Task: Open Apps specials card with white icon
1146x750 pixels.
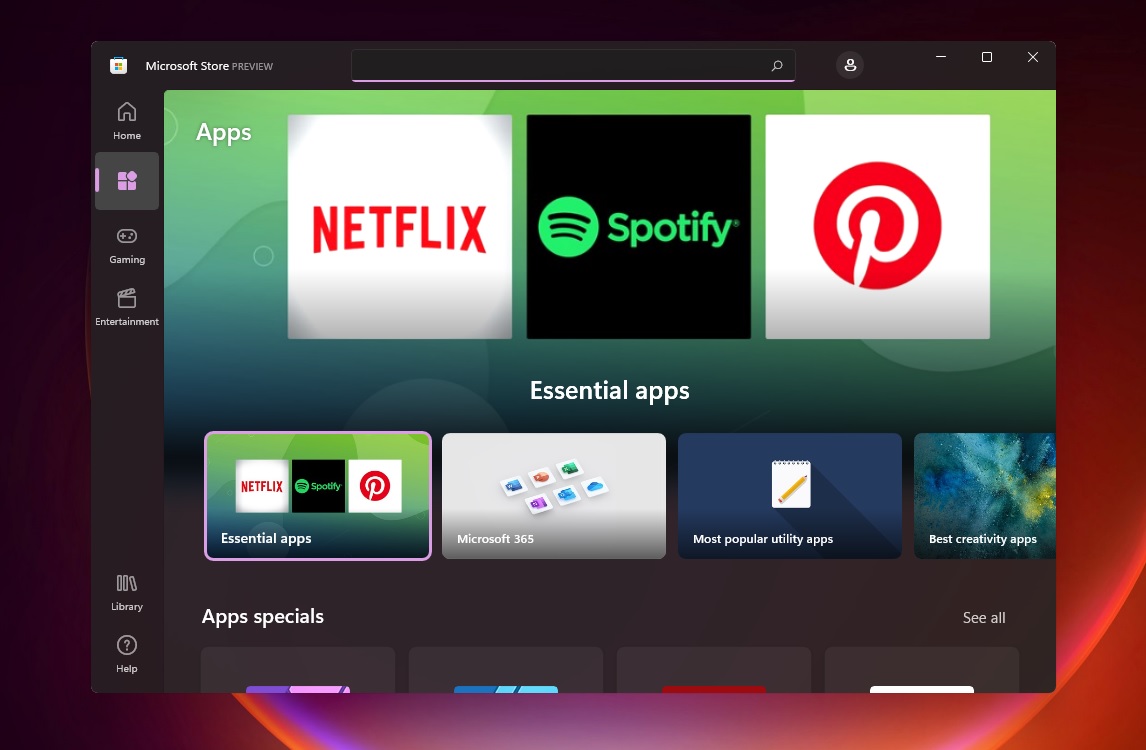Action: click(922, 670)
